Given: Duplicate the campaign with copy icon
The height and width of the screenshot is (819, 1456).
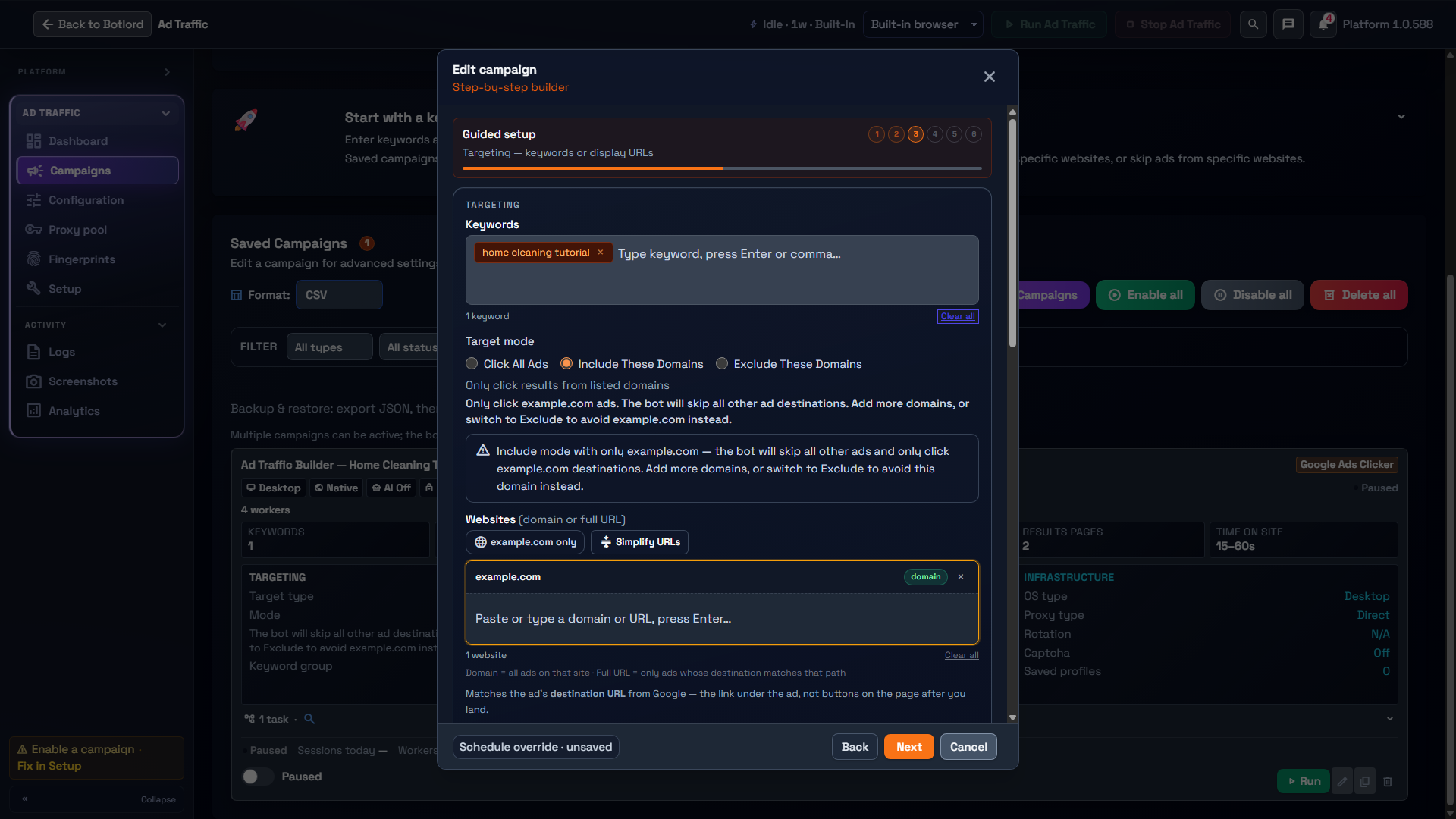Looking at the screenshot, I should [1364, 781].
